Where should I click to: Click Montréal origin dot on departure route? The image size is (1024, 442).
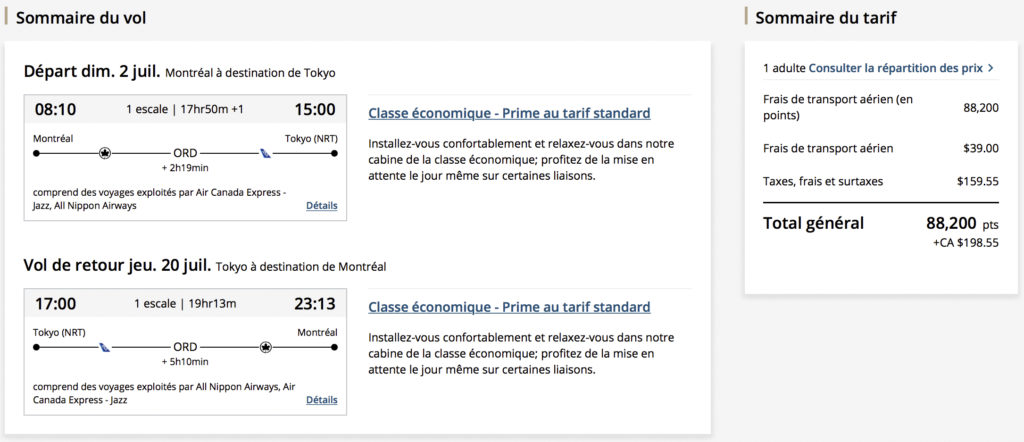click(x=36, y=153)
